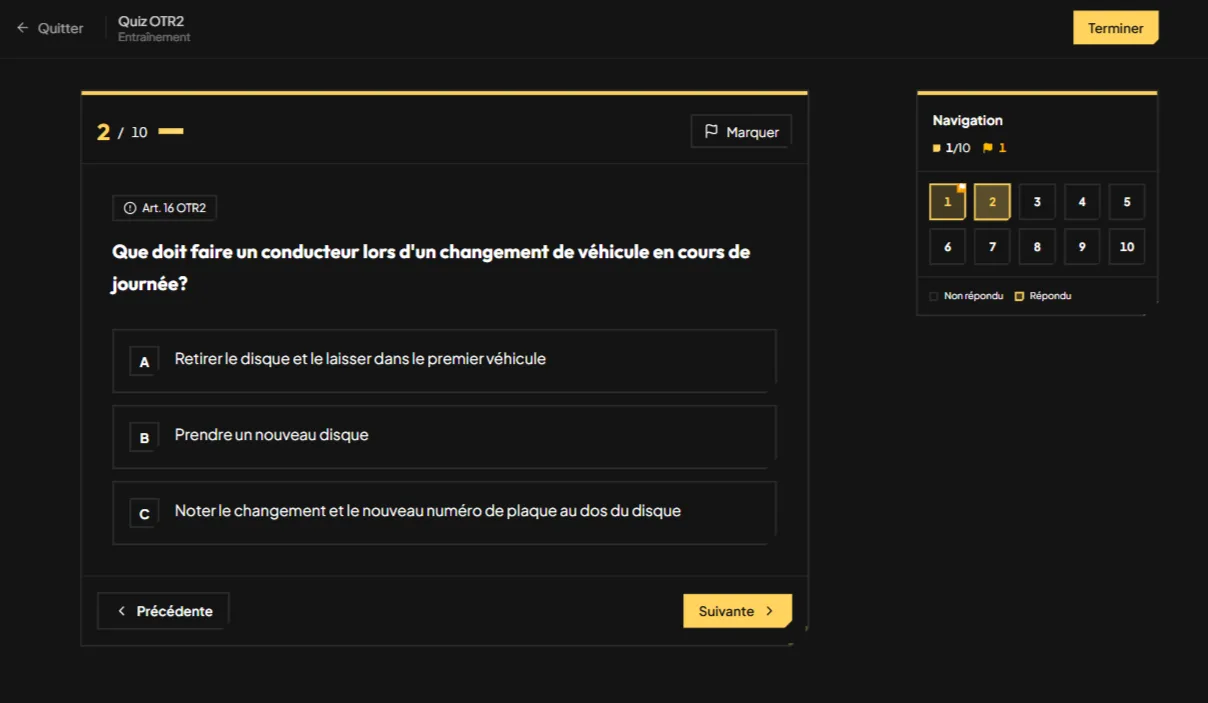The image size is (1208, 703).
Task: Jump to question 10 in Navigation
Action: click(1127, 247)
